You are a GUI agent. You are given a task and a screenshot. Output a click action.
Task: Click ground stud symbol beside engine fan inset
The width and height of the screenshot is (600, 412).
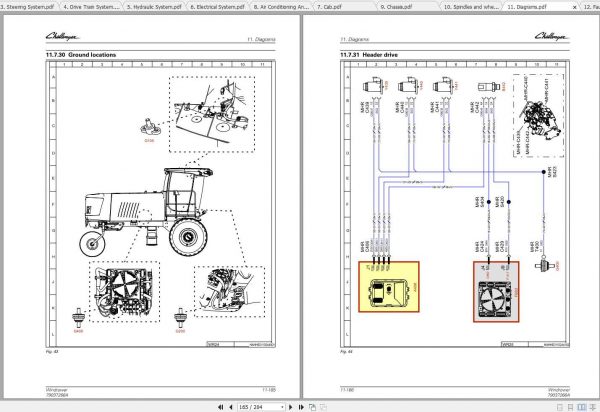coord(78,318)
